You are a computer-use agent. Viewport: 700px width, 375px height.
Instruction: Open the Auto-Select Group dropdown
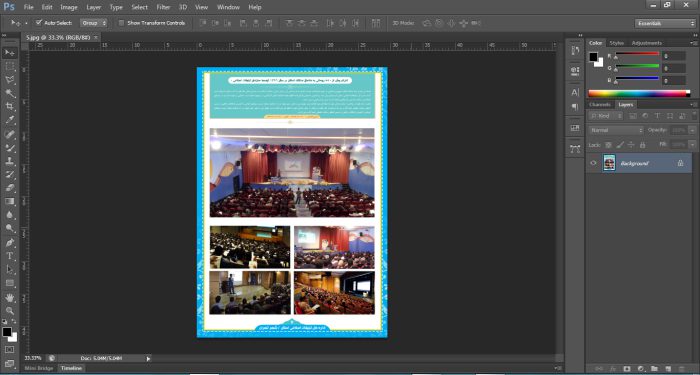click(93, 23)
